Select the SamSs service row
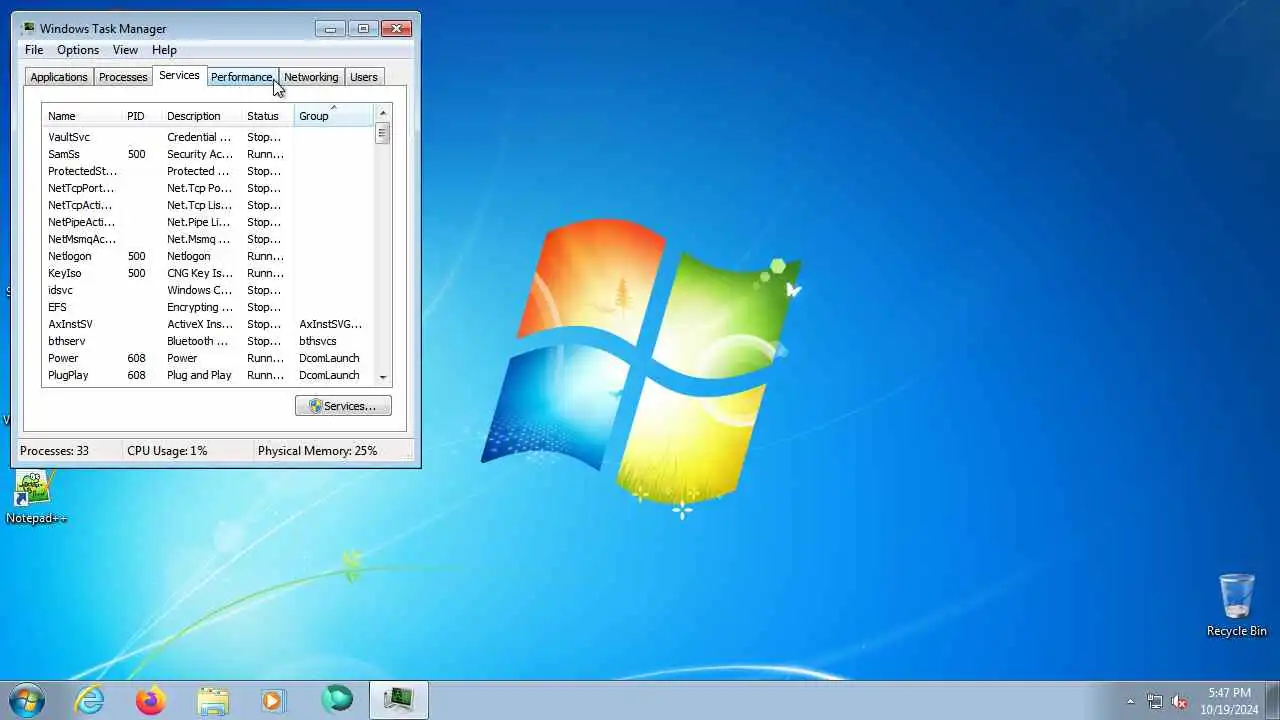Screen dimensions: 1280x720 tap(207, 154)
